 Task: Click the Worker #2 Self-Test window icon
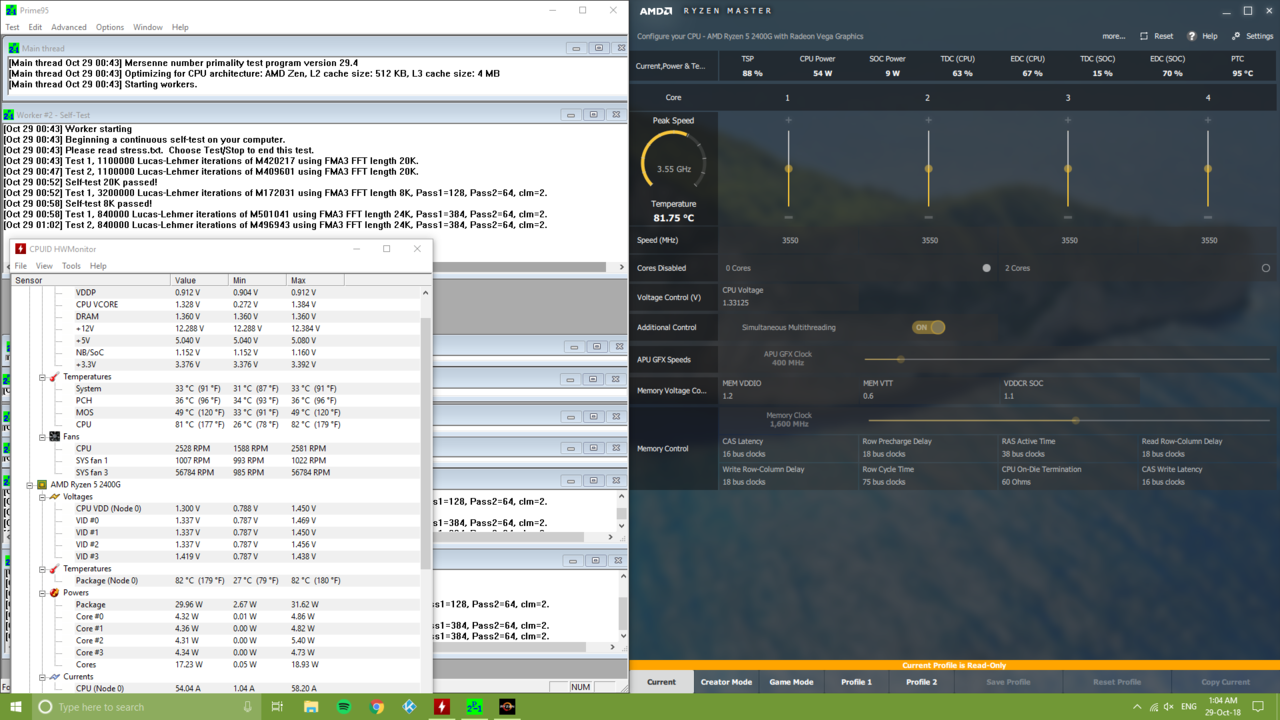coord(8,115)
